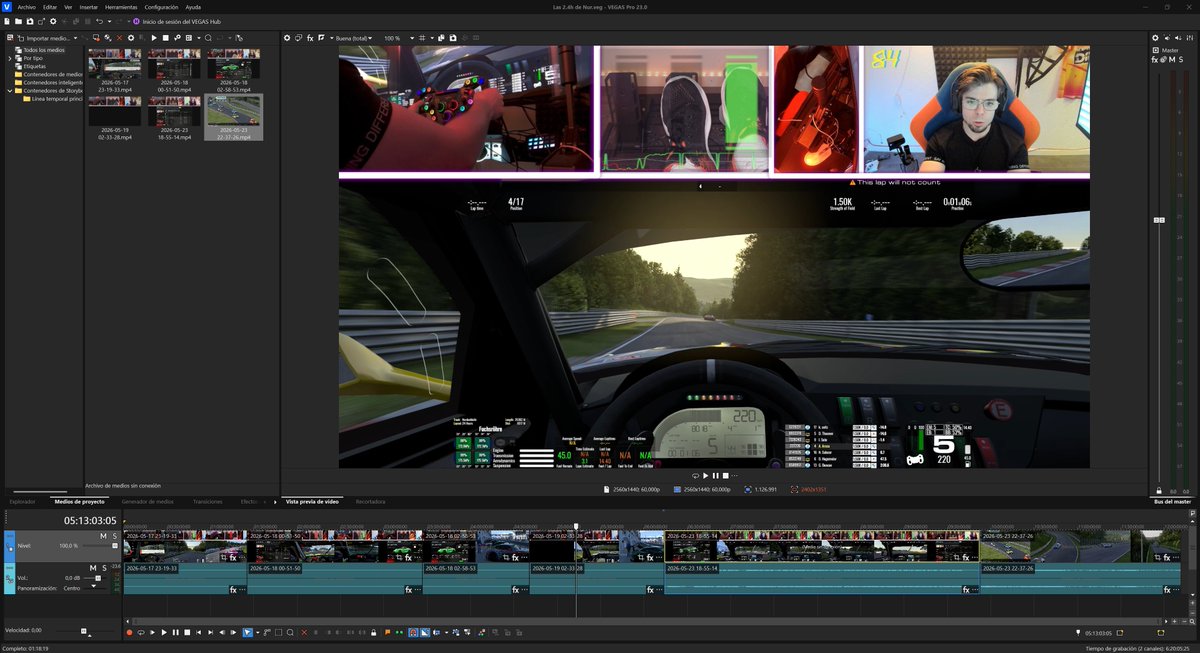1200x653 pixels.
Task: Undo the last action in main toolbar
Action: (99, 22)
